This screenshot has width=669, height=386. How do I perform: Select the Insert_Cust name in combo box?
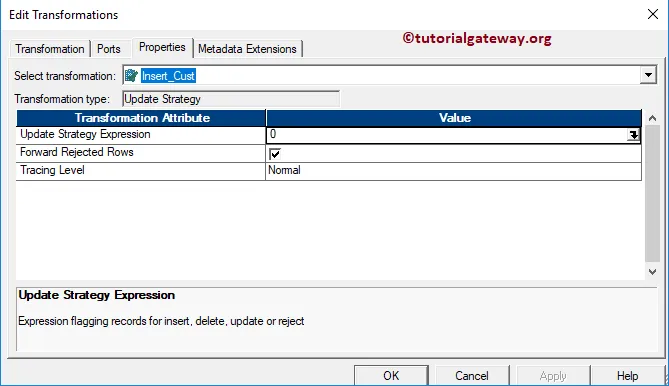[169, 76]
